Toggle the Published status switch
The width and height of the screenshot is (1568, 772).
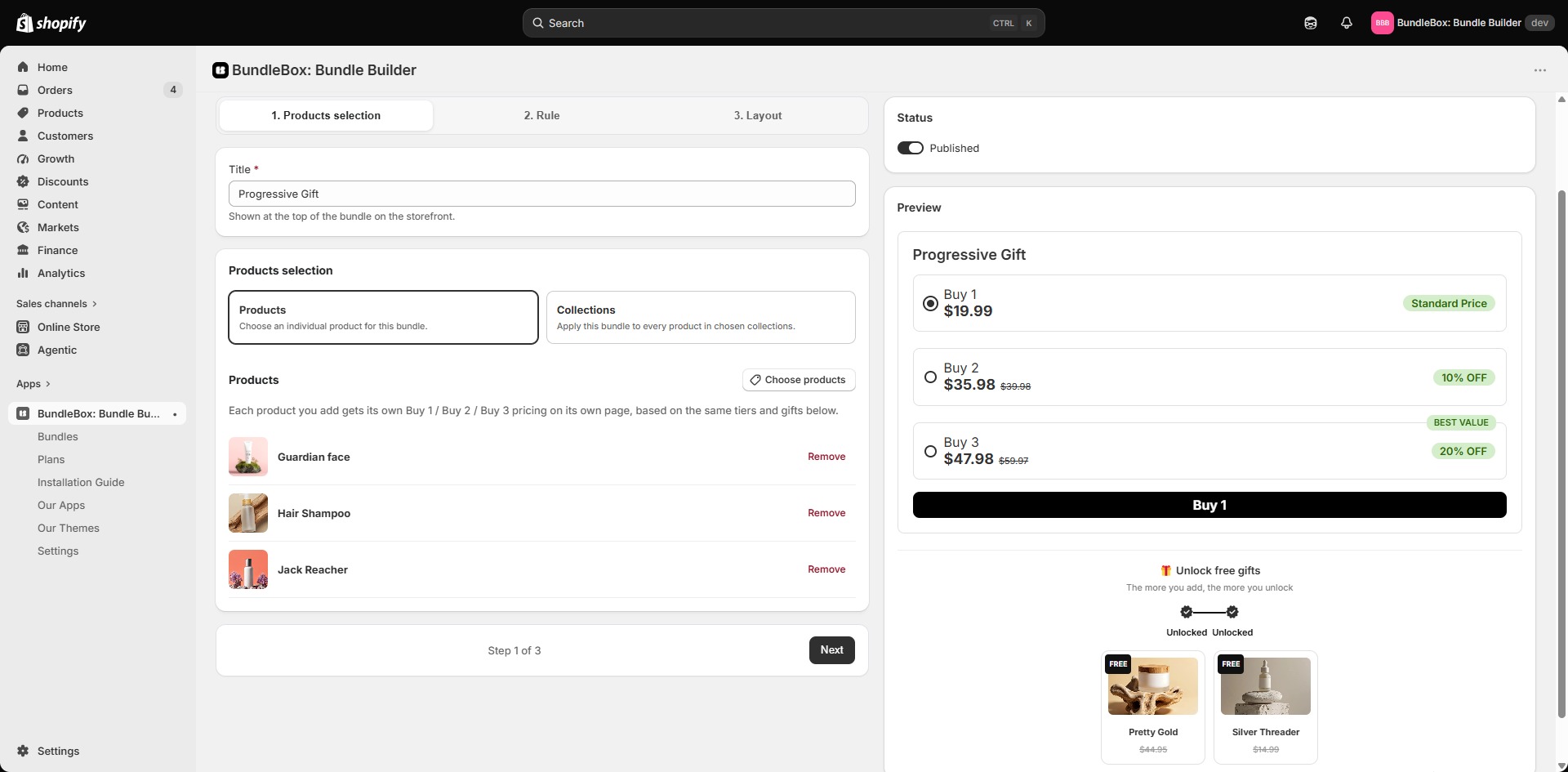tap(910, 148)
